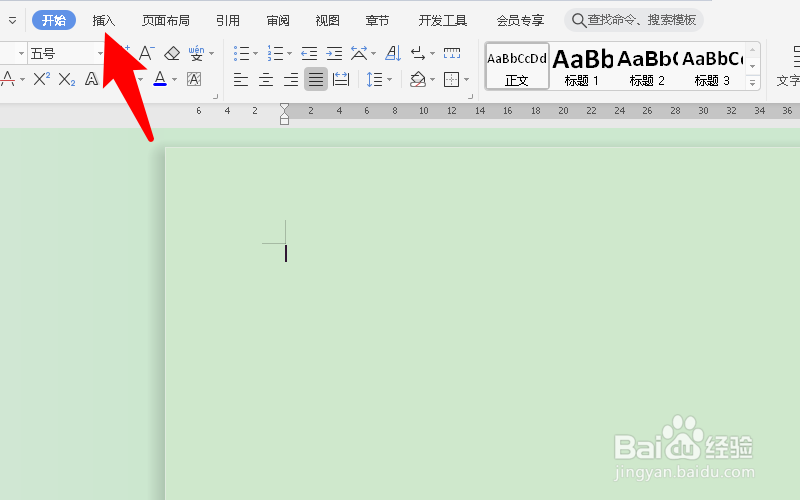Expand the Chinese layout dropdown arrow
The image size is (800, 500).
(373, 53)
